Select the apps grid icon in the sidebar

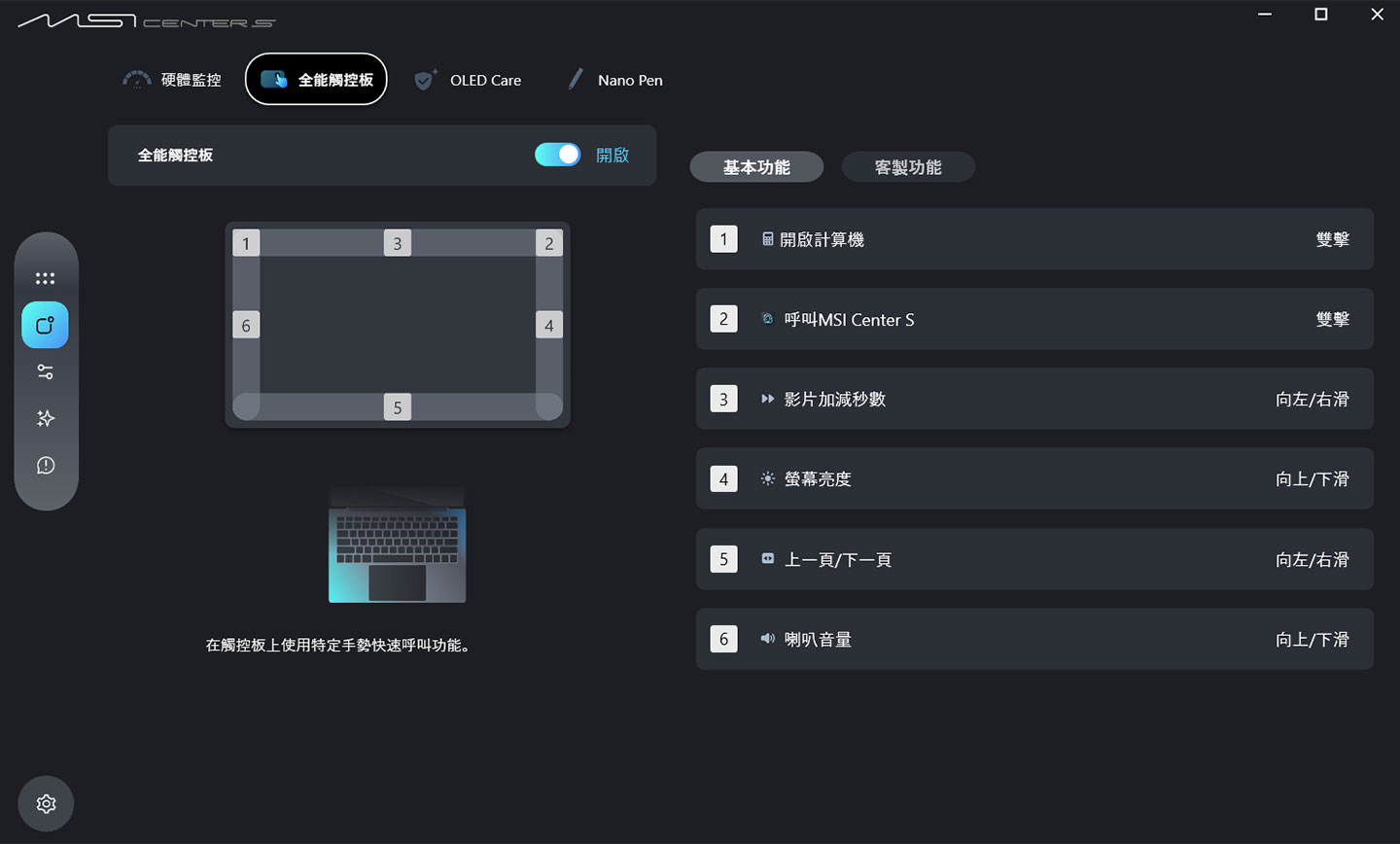(x=45, y=277)
